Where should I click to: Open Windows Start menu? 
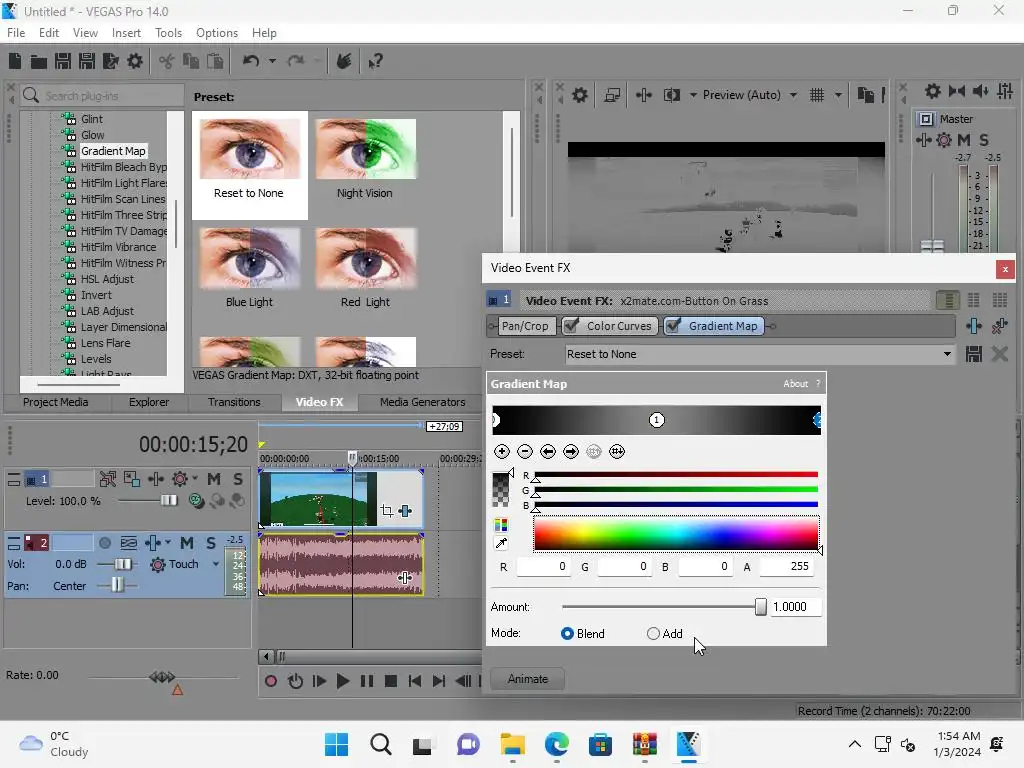click(x=336, y=744)
